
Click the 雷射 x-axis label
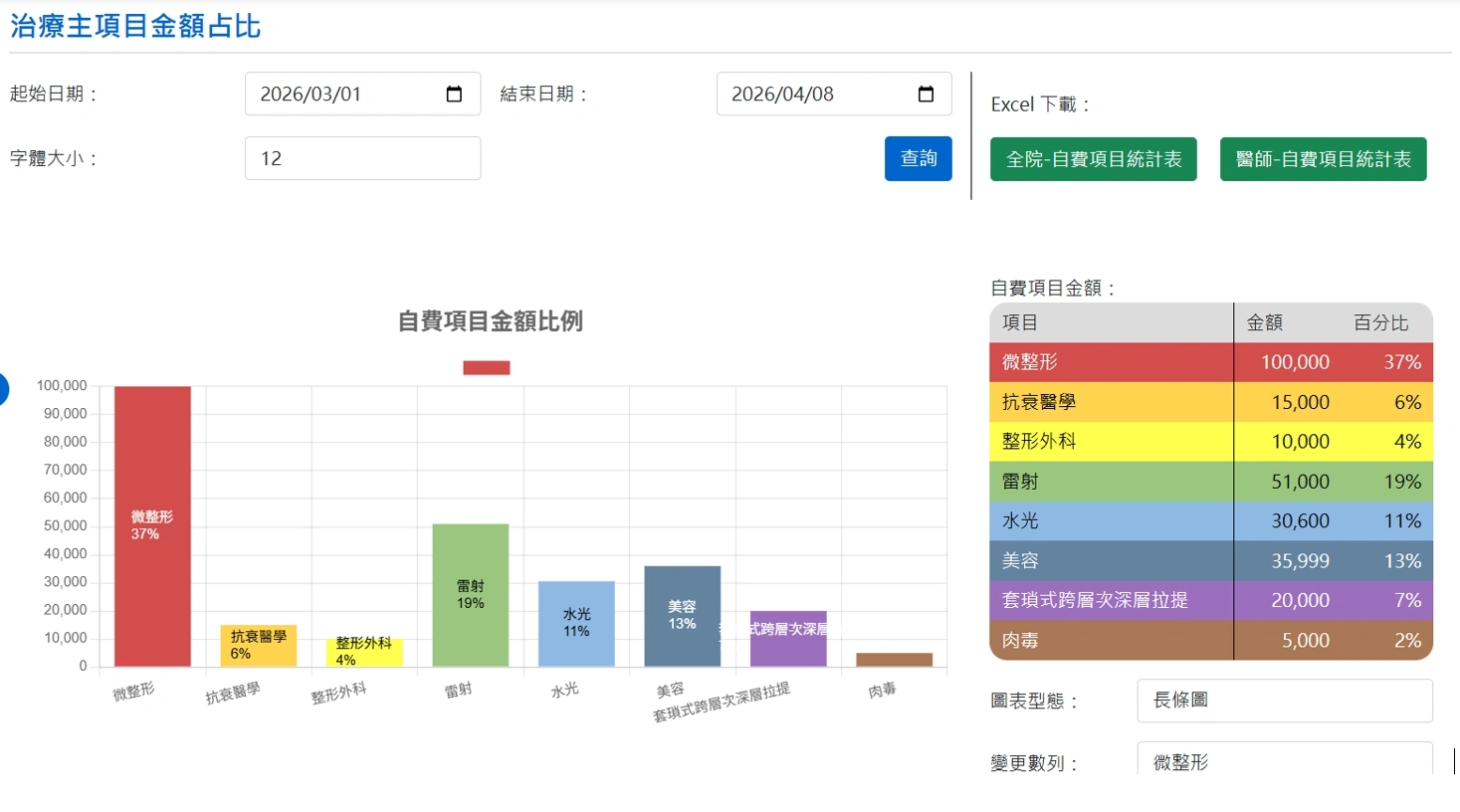458,690
